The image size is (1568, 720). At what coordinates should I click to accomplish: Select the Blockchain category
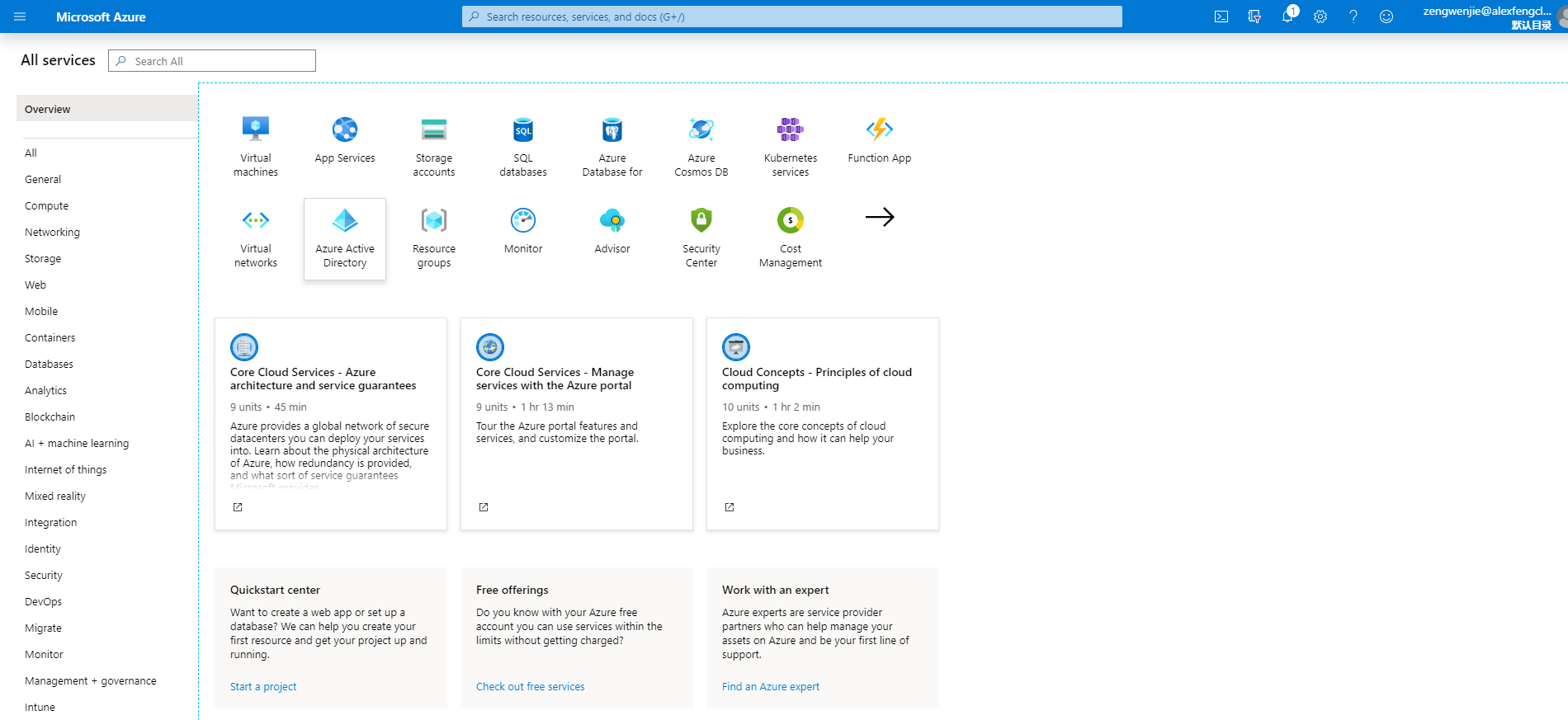[x=50, y=416]
